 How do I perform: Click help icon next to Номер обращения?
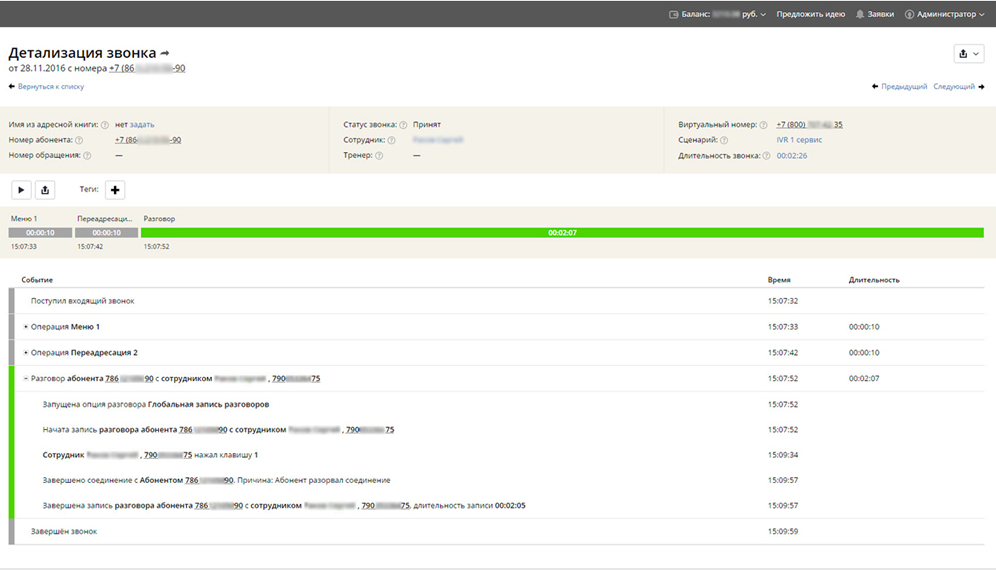point(87,156)
